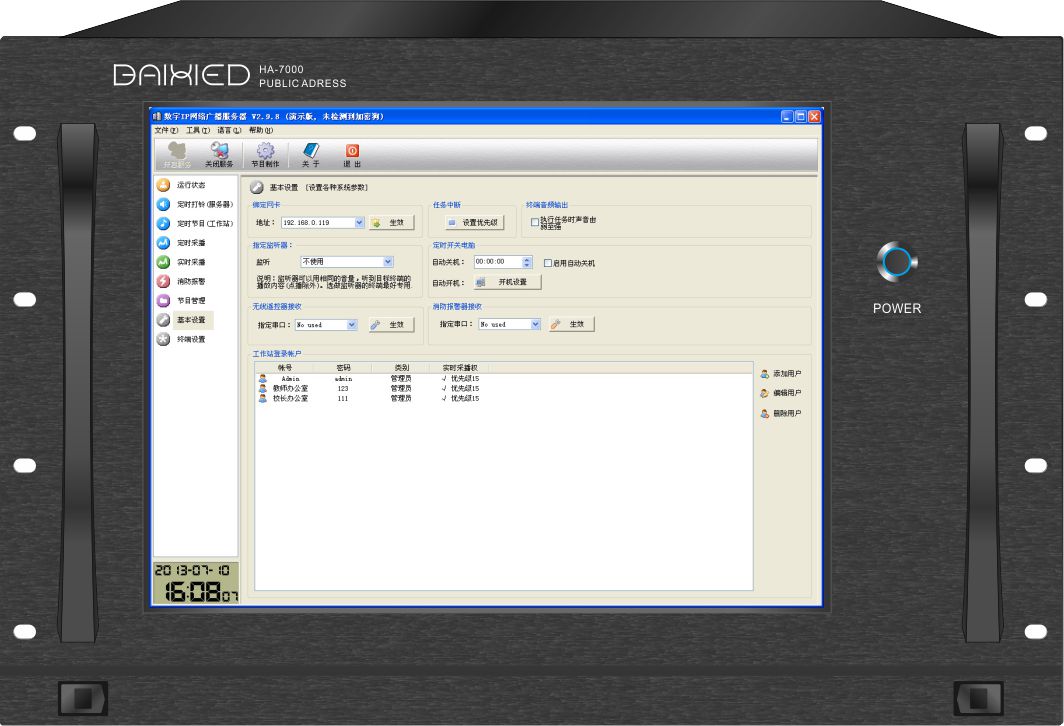The width and height of the screenshot is (1064, 726).
Task: Click the 关闭服务 (stop service) toolbar icon
Action: [219, 154]
